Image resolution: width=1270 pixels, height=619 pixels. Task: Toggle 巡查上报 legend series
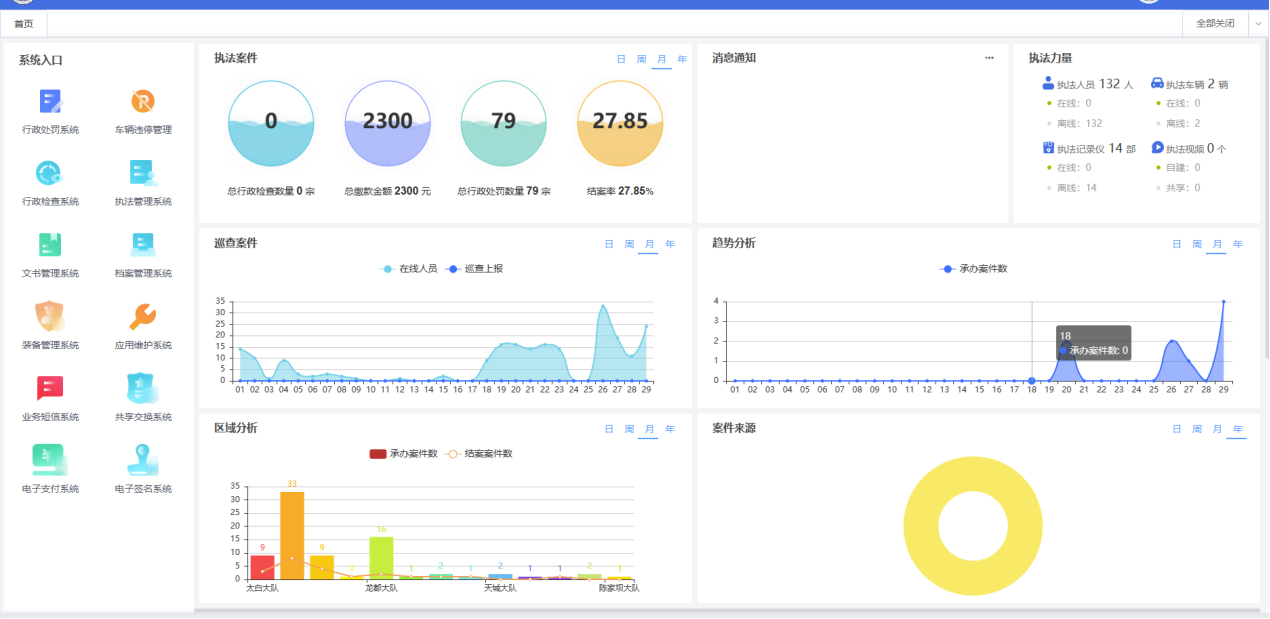tap(474, 269)
